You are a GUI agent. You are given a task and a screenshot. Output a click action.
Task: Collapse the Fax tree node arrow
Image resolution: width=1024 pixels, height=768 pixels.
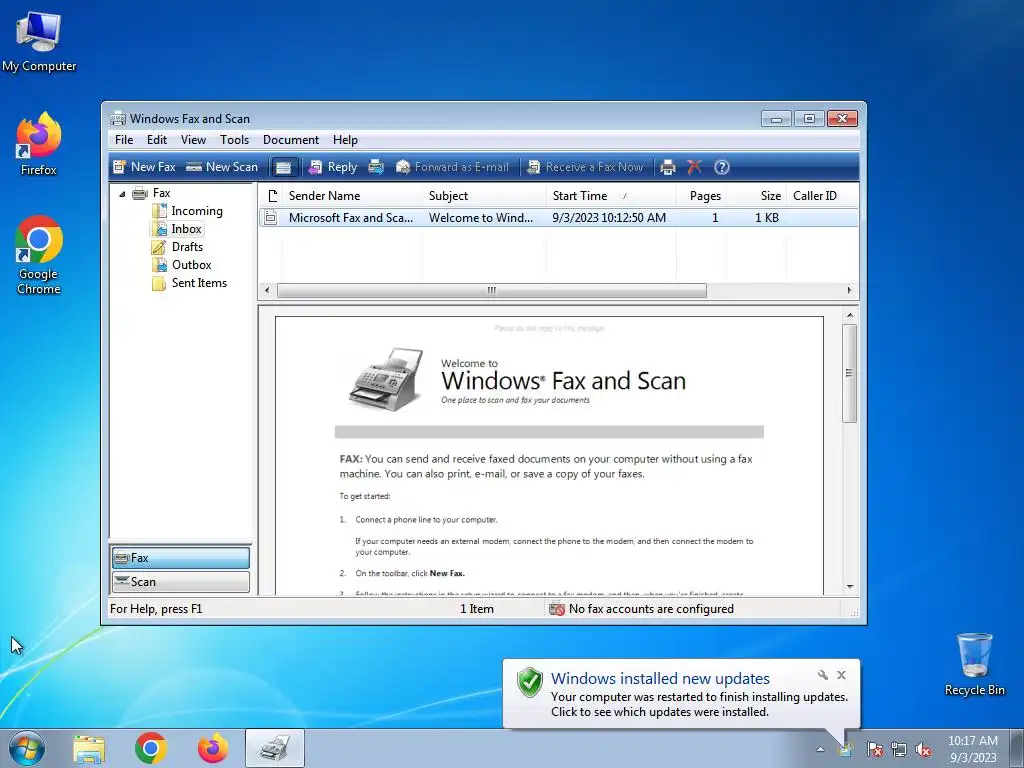[122, 194]
